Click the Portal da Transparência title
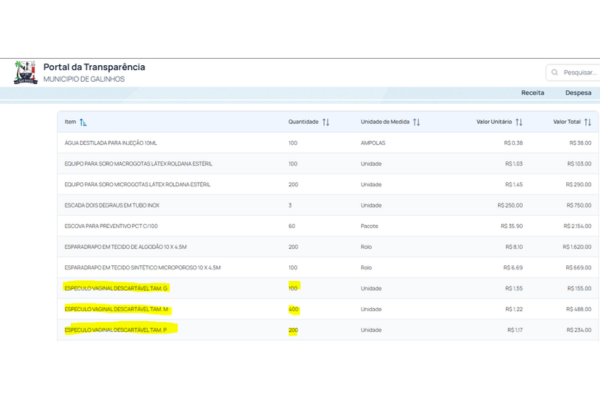Viewport: 600px width, 400px height. (94, 67)
